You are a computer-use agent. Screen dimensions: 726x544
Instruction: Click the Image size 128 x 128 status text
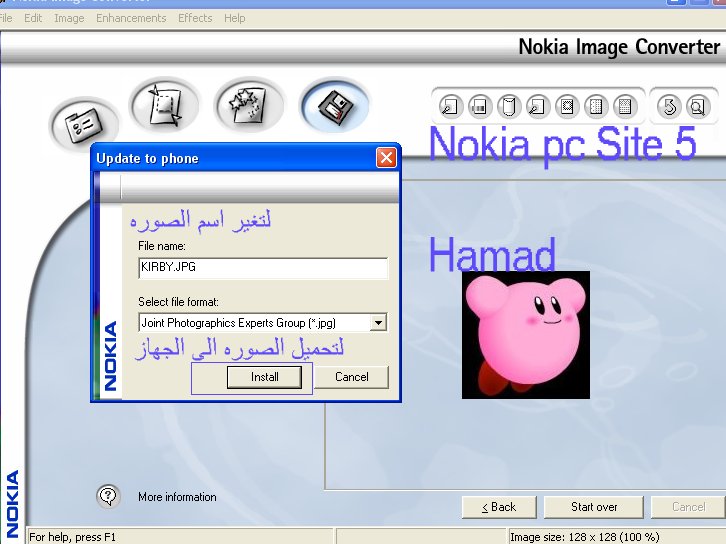(x=585, y=537)
